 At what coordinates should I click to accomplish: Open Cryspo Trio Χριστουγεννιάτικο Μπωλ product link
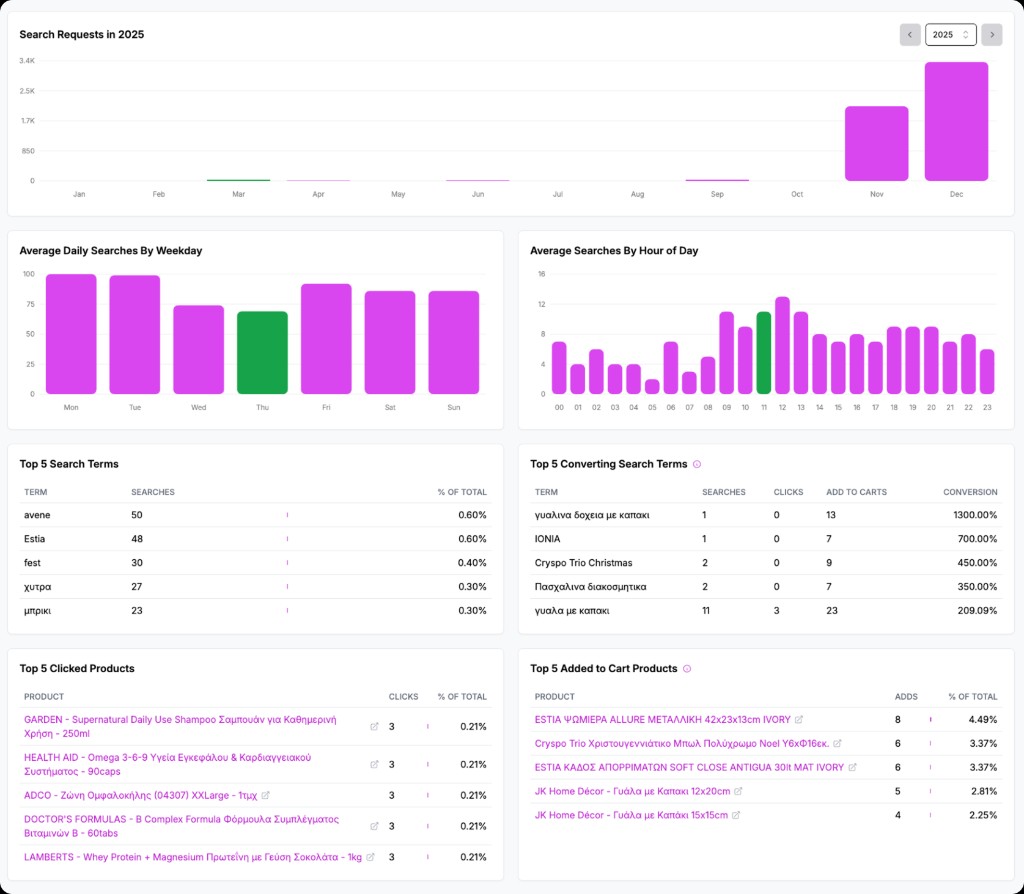pyautogui.click(x=681, y=743)
